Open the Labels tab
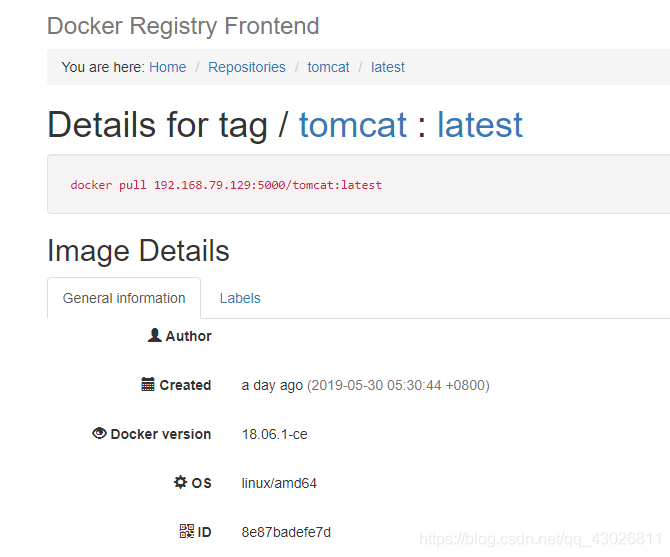 tap(240, 298)
